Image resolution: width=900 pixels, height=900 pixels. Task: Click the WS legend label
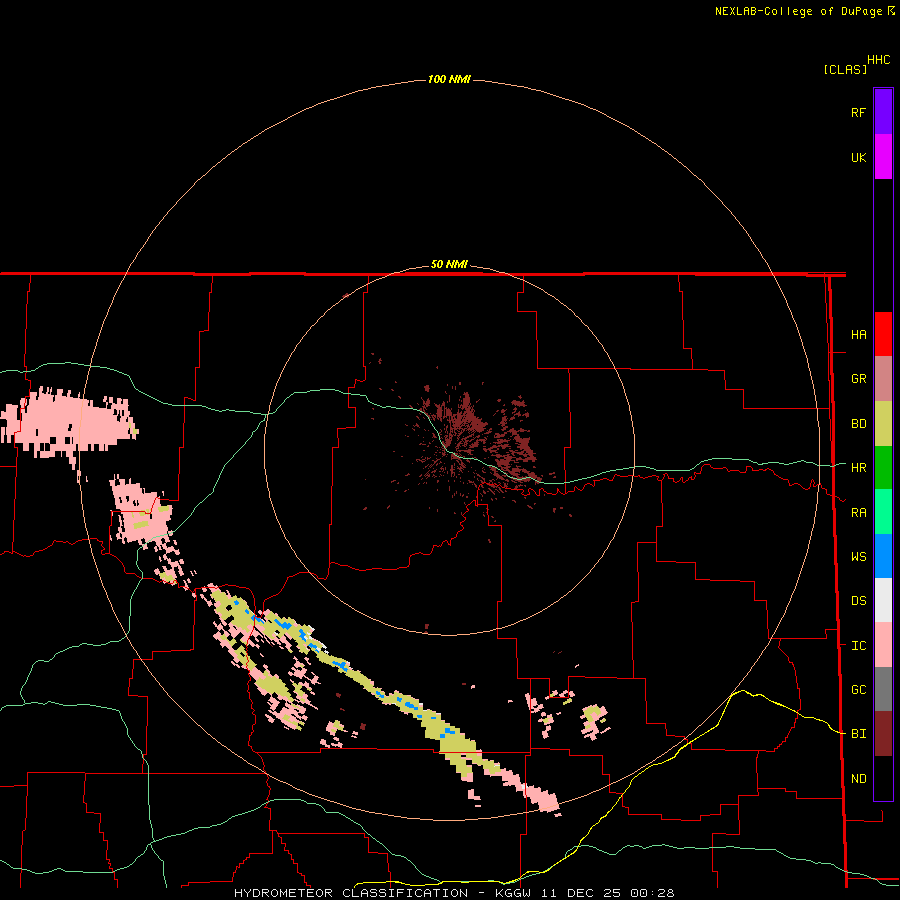click(x=858, y=556)
